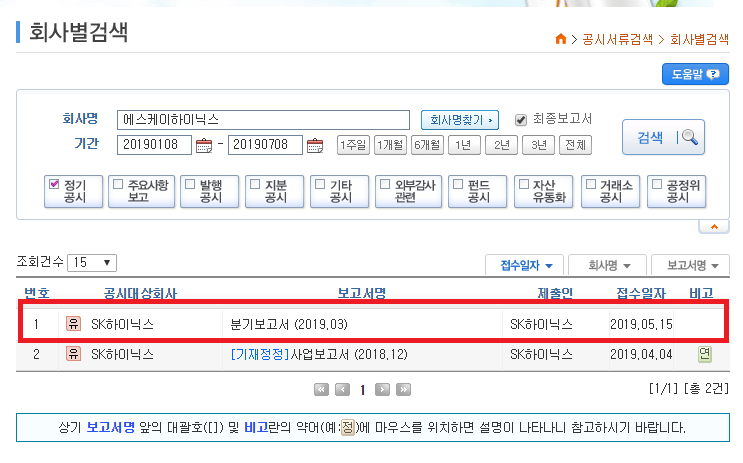
Task: Open 조회건수 dropdown showing 15
Action: click(92, 263)
